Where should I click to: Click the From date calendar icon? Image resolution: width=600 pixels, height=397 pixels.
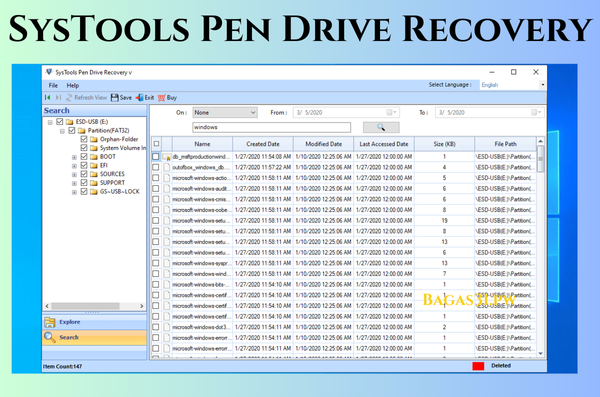tap(390, 112)
